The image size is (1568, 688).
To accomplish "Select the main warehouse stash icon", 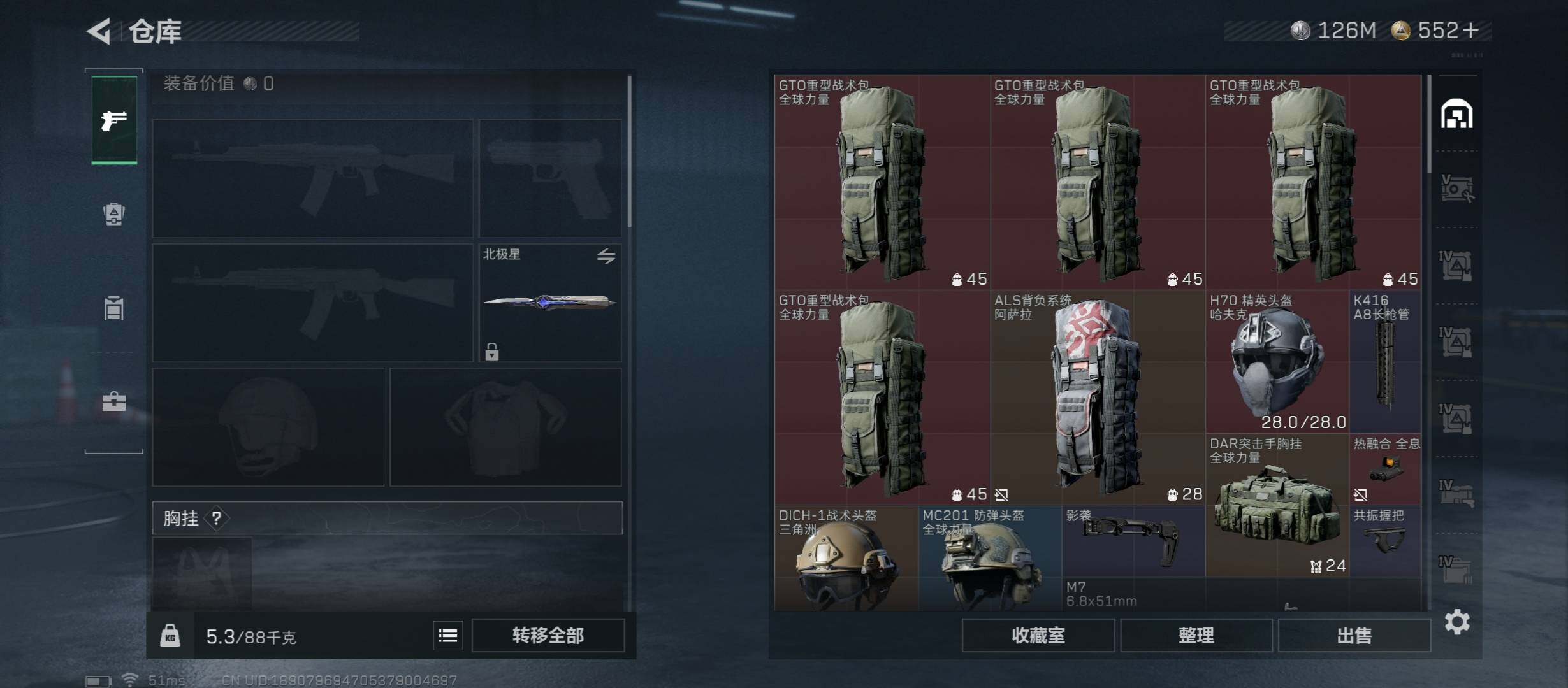I will click(x=1457, y=113).
